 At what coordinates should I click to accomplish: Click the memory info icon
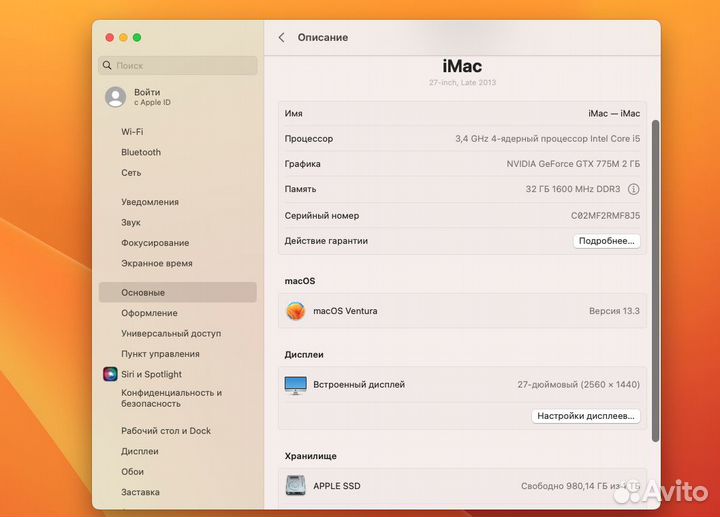tap(633, 189)
